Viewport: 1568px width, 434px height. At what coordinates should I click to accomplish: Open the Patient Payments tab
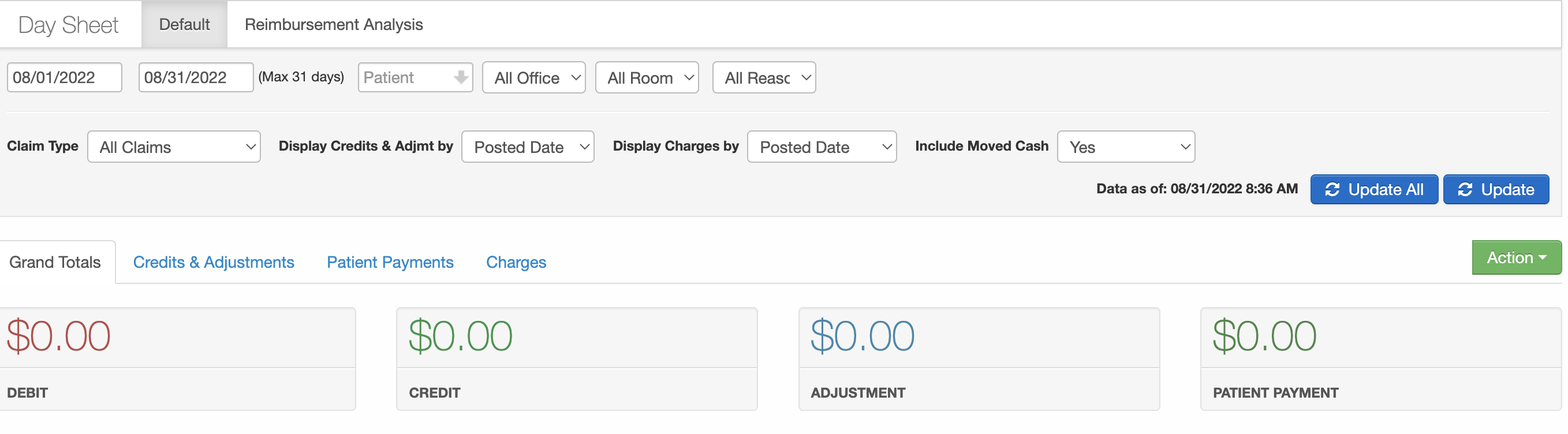tap(390, 263)
